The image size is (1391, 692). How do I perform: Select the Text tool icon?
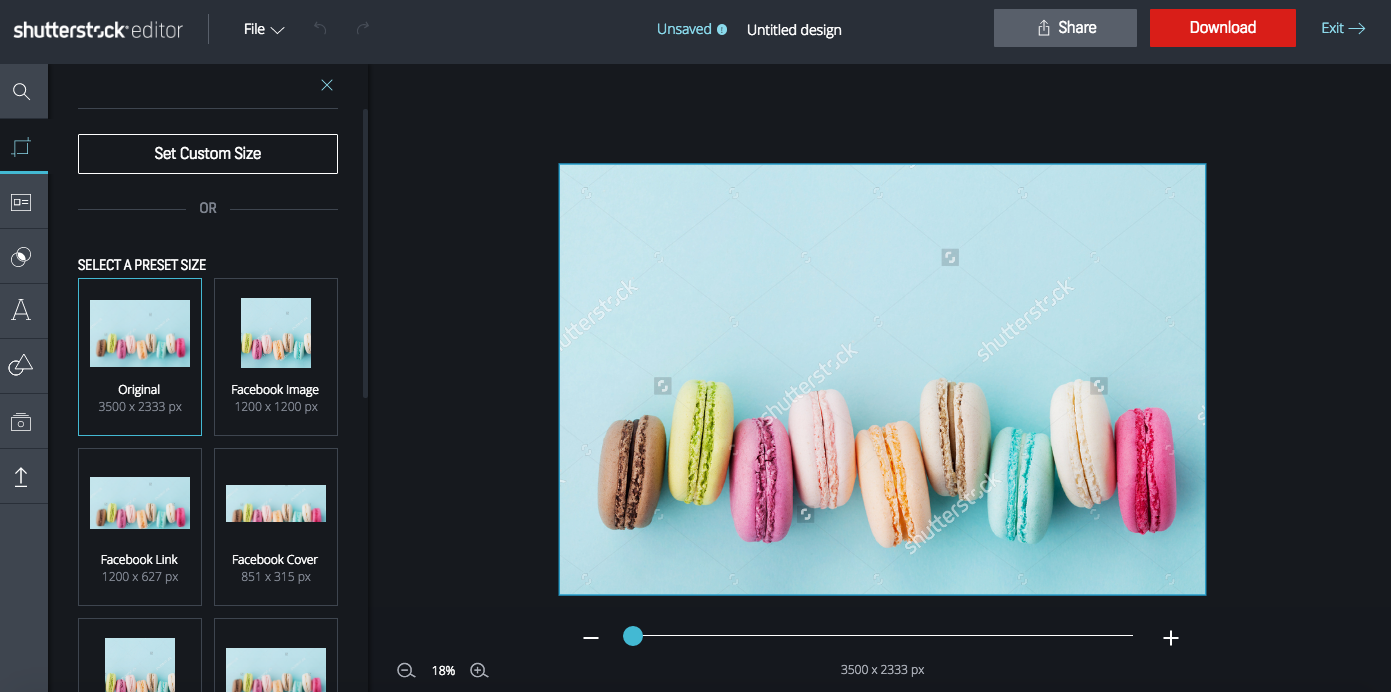(21, 311)
